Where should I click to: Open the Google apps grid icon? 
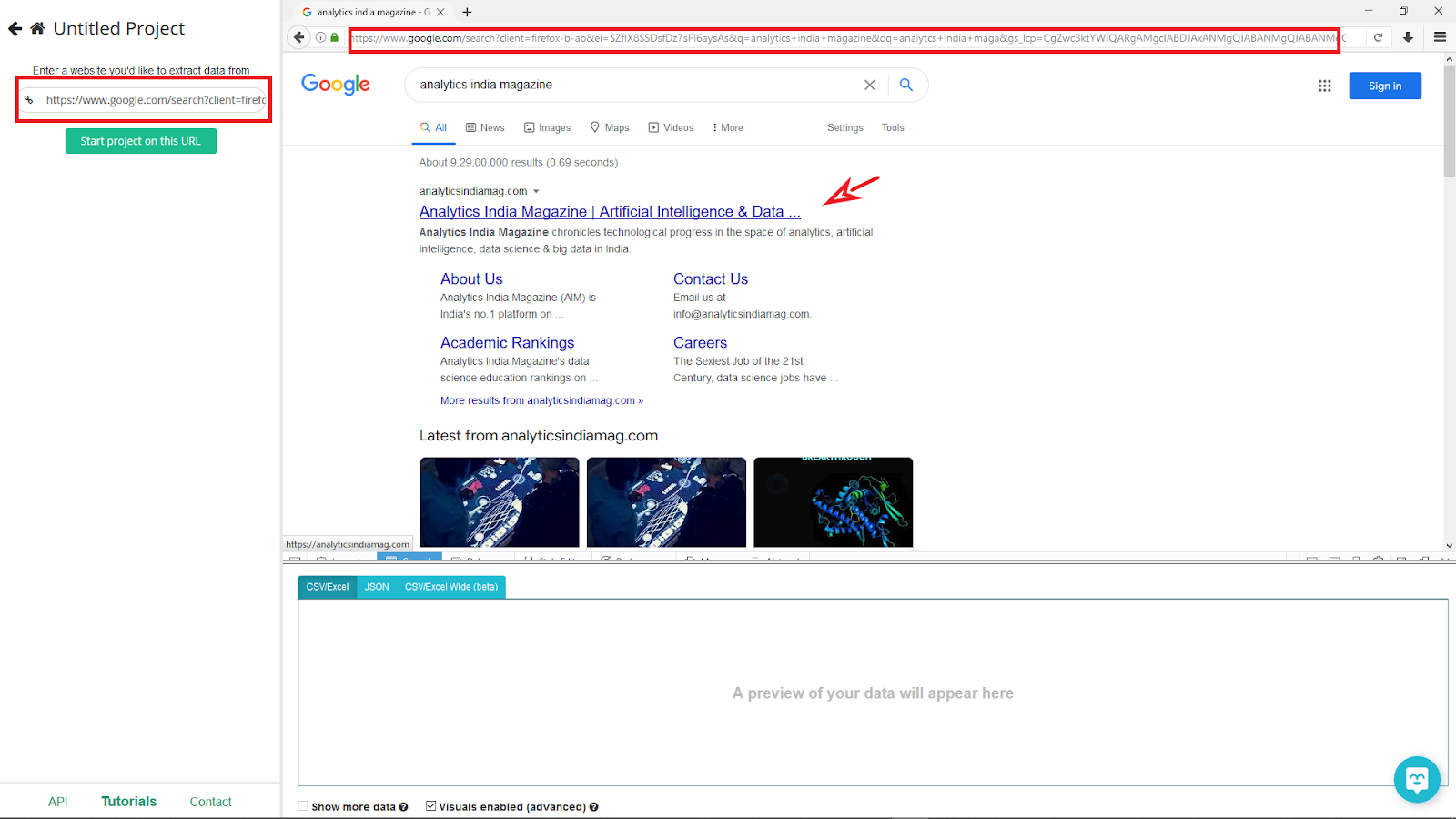pyautogui.click(x=1325, y=86)
